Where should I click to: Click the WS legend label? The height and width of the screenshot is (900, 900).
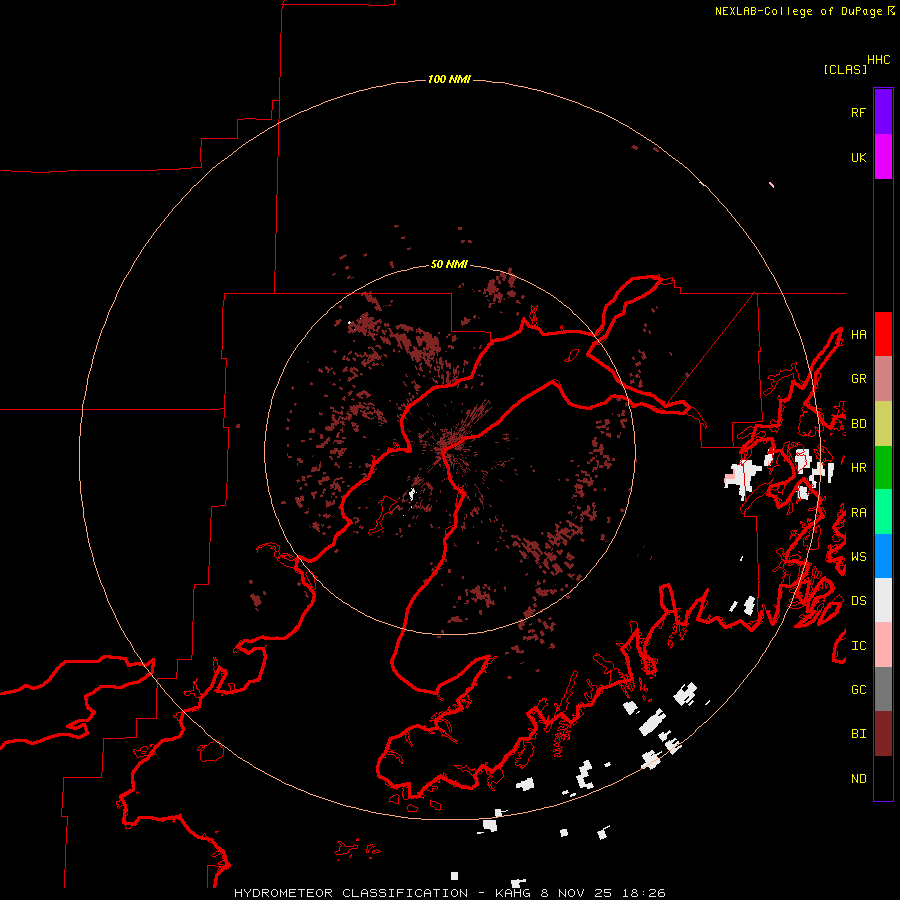pos(858,557)
